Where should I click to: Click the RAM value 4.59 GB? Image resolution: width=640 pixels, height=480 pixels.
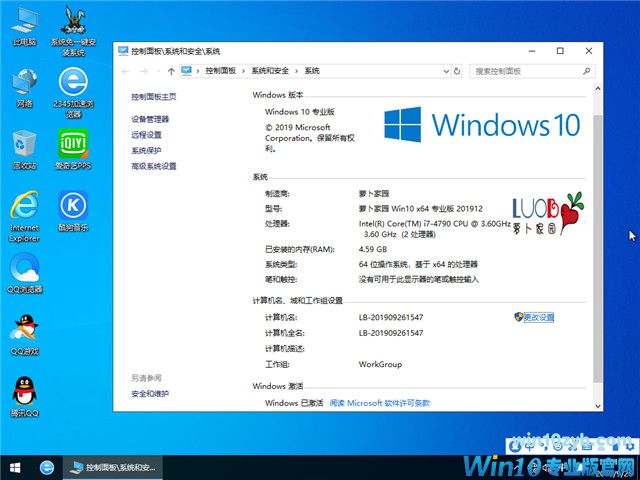pyautogui.click(x=373, y=249)
